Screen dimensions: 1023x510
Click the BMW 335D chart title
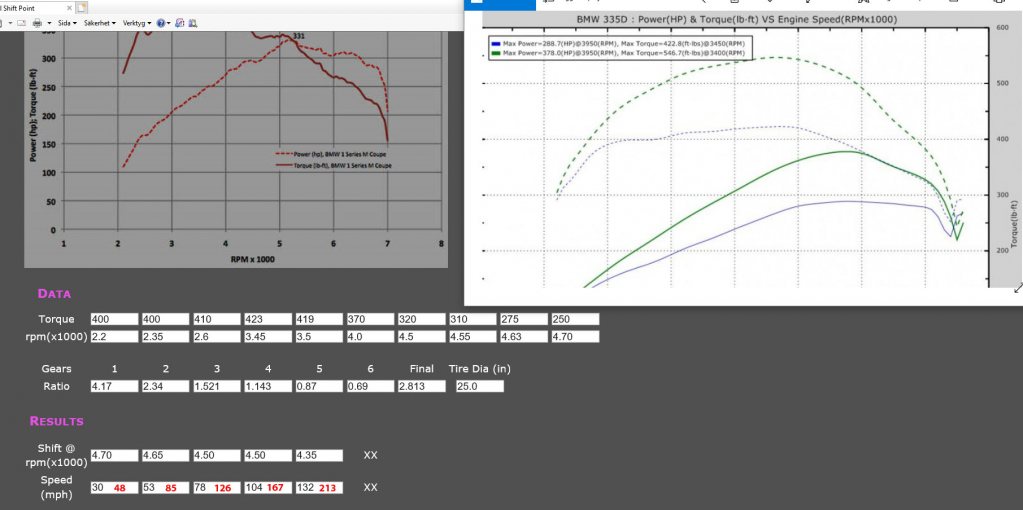point(737,20)
